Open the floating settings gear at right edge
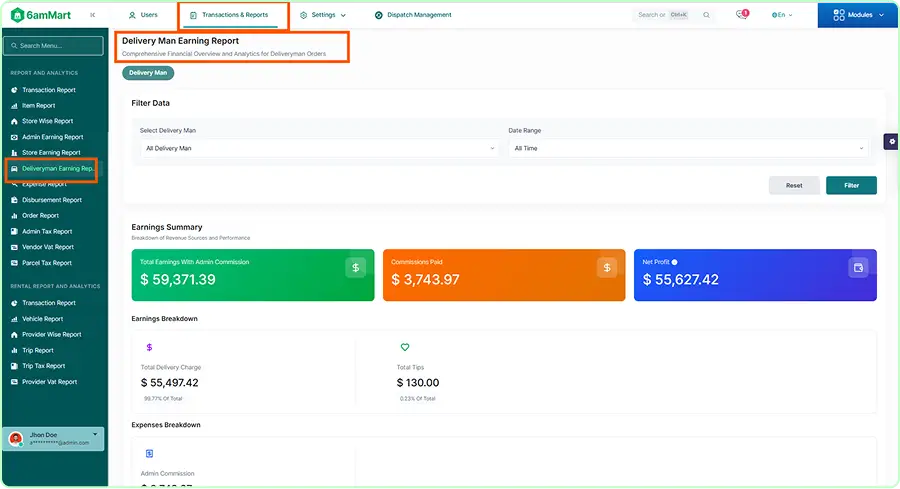The width and height of the screenshot is (900, 489). [891, 141]
